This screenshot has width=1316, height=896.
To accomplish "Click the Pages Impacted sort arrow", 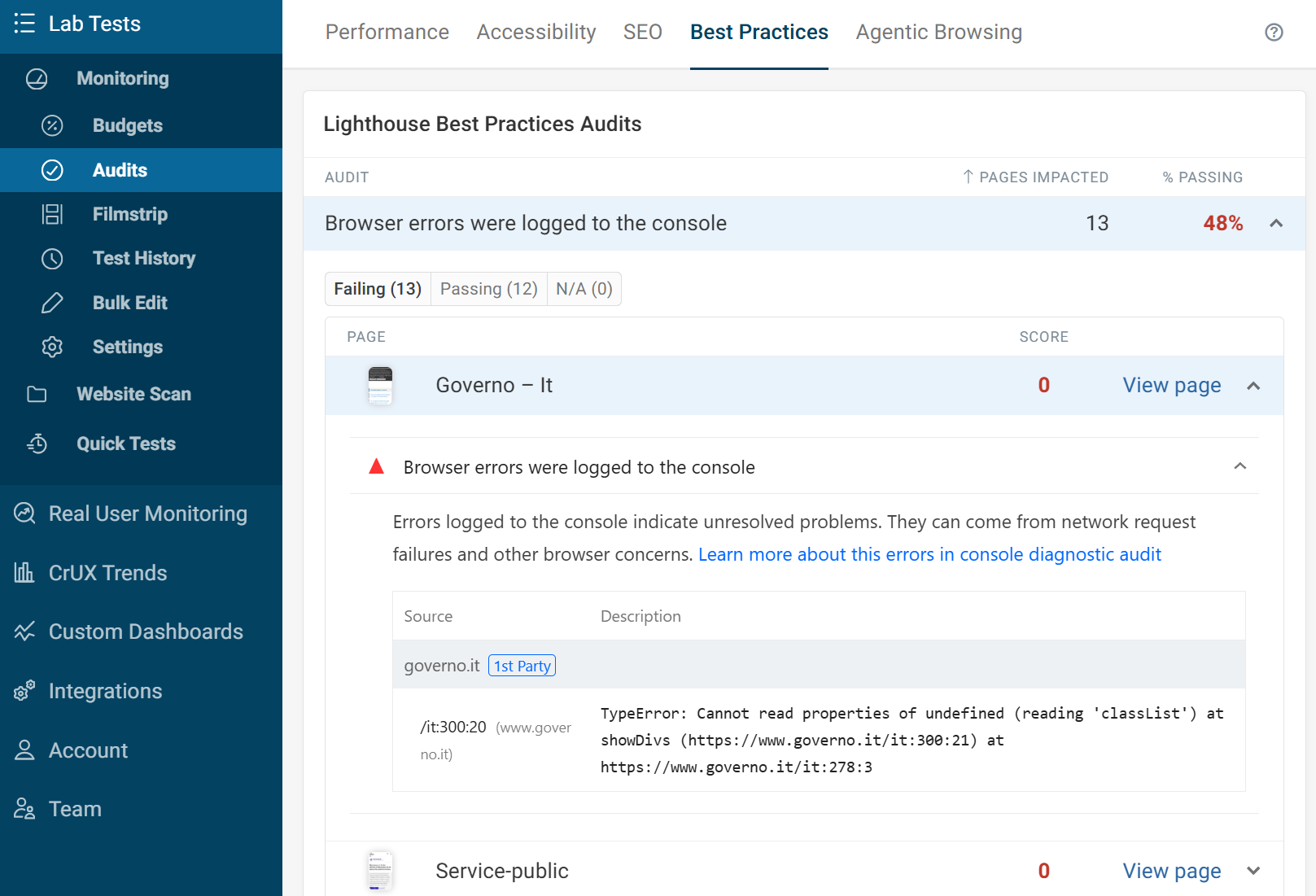I will tap(968, 177).
